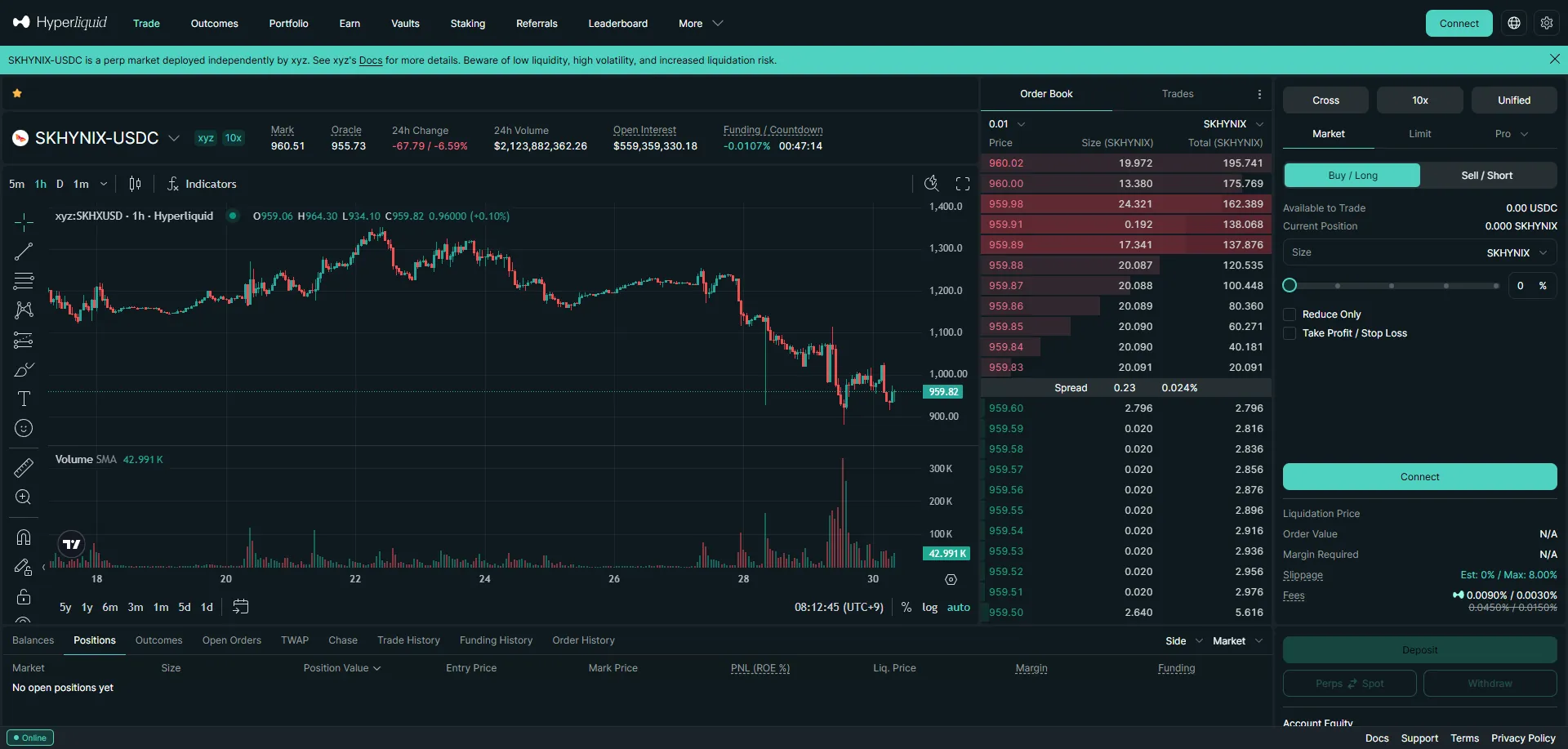Click the top Connect wallet button
This screenshot has height=749, width=1568.
1459,23
